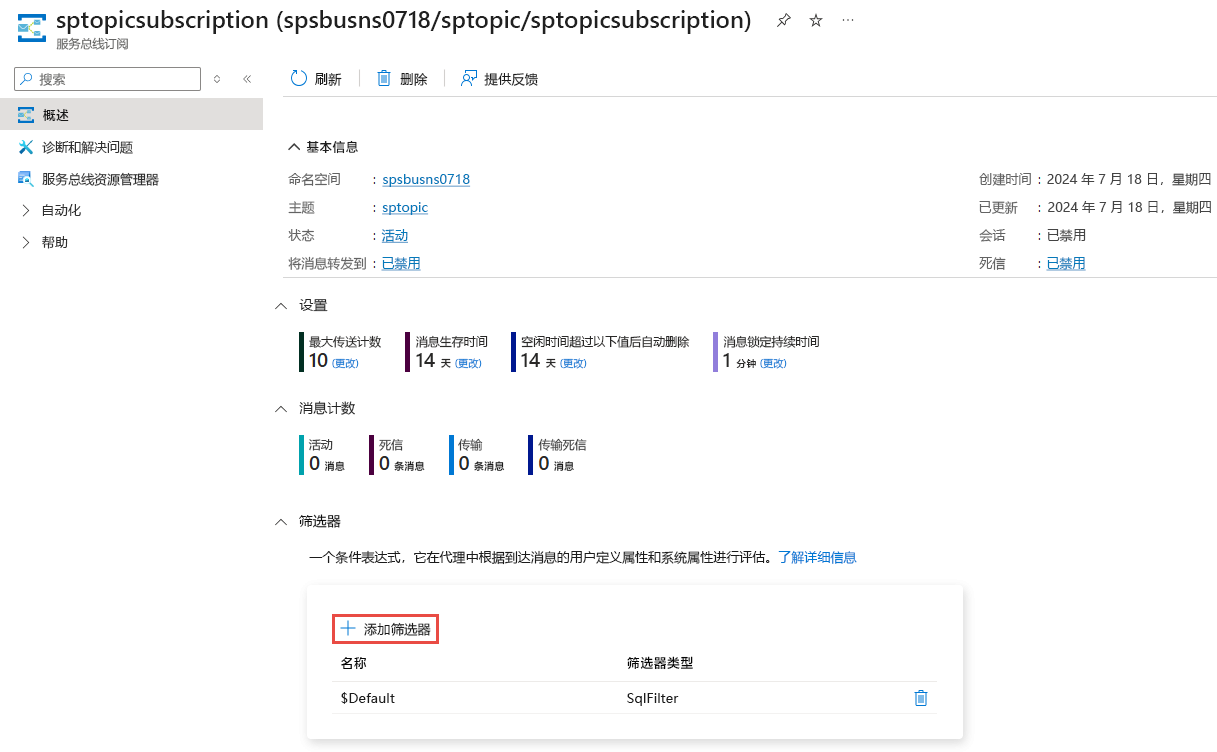Click the 活动 status link
Image resolution: width=1217 pixels, height=752 pixels.
click(x=395, y=235)
